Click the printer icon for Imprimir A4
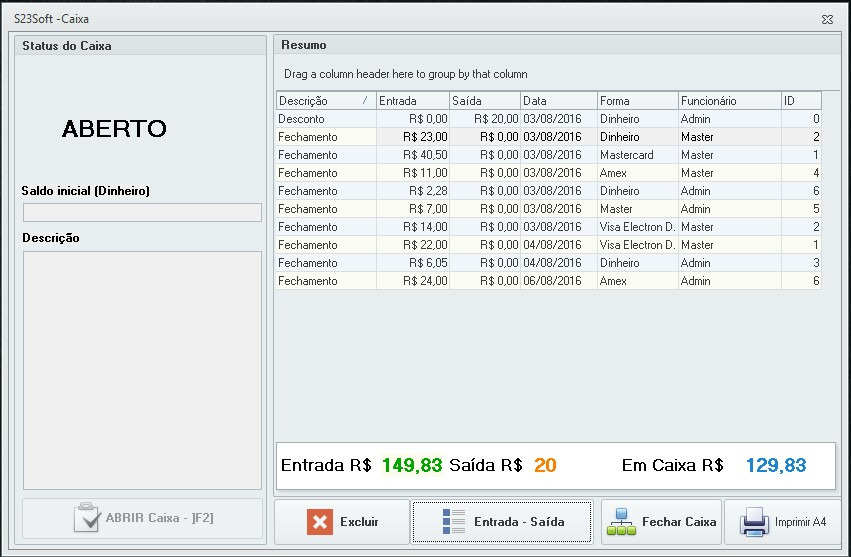 click(753, 522)
